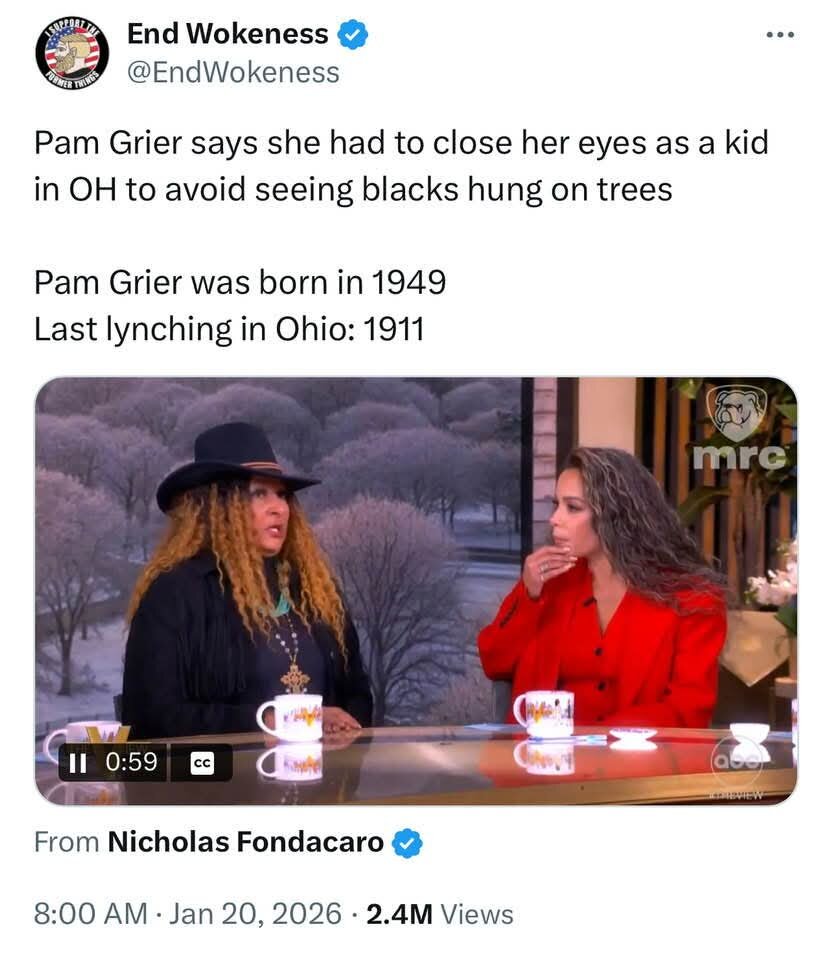Screen dimensions: 831x960
Task: Pause the playing video
Action: [x=77, y=762]
